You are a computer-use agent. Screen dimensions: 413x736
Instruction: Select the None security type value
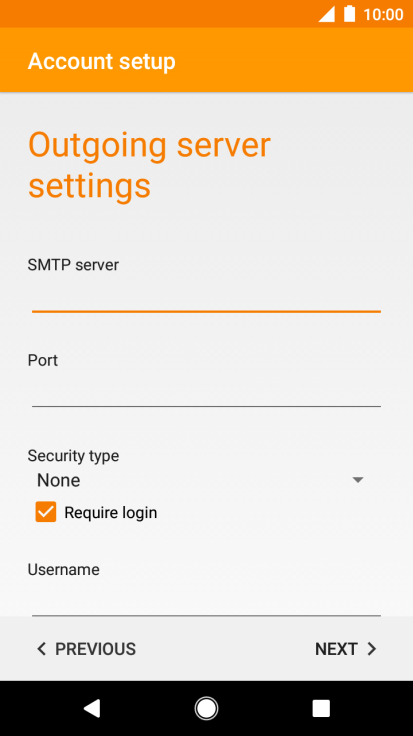click(x=59, y=480)
